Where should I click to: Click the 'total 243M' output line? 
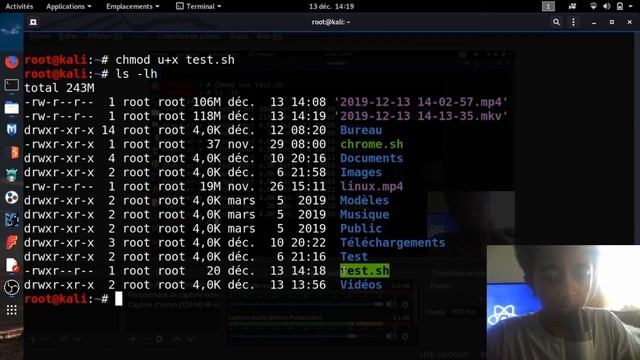tap(59, 88)
